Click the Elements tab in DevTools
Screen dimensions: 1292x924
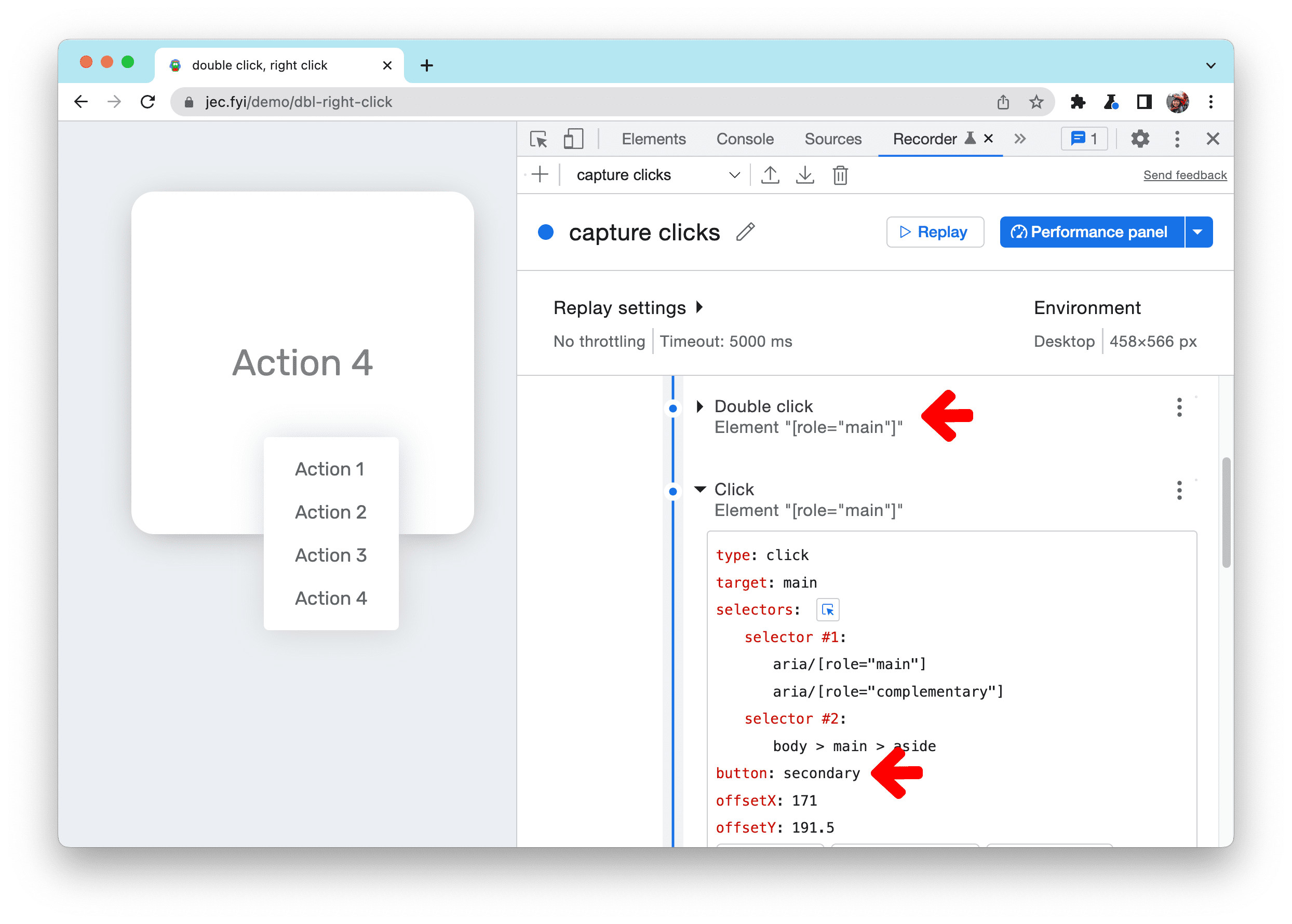(x=651, y=140)
